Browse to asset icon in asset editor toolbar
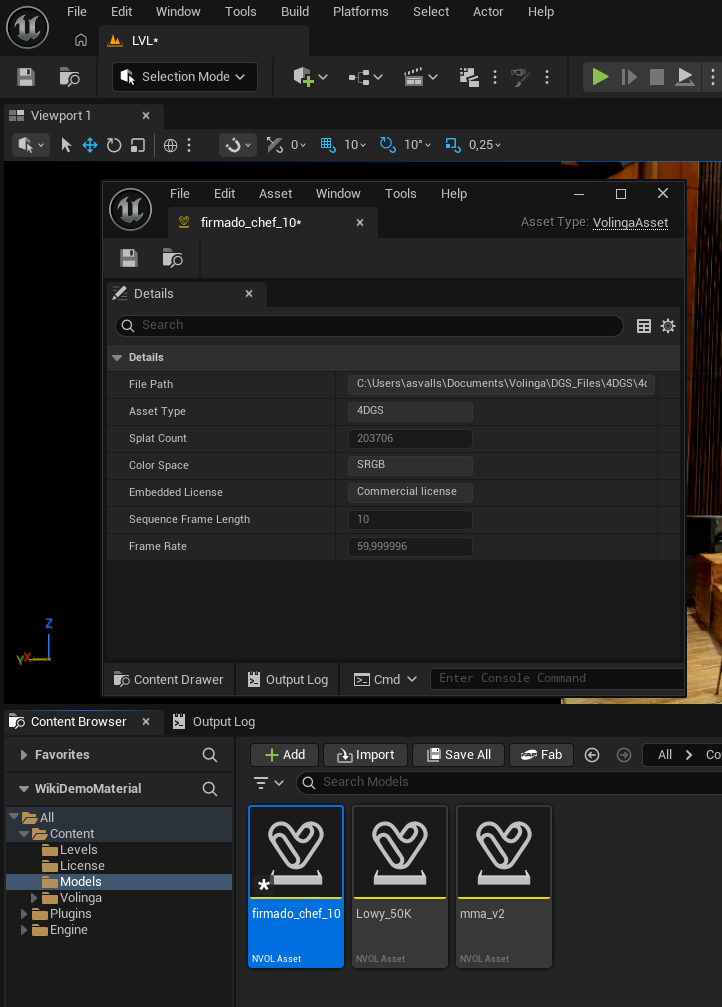 pos(172,258)
